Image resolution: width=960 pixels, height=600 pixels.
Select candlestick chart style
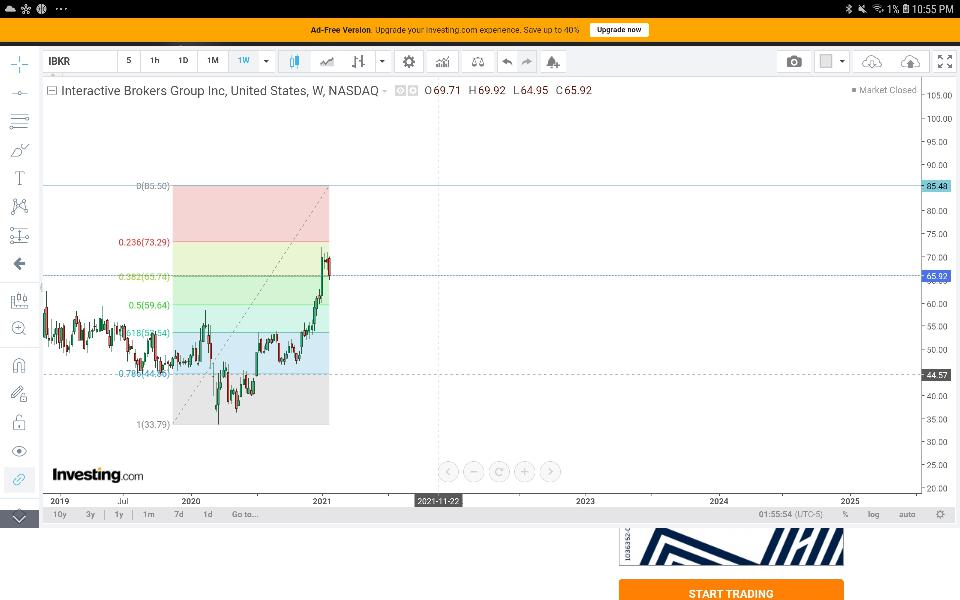294,61
